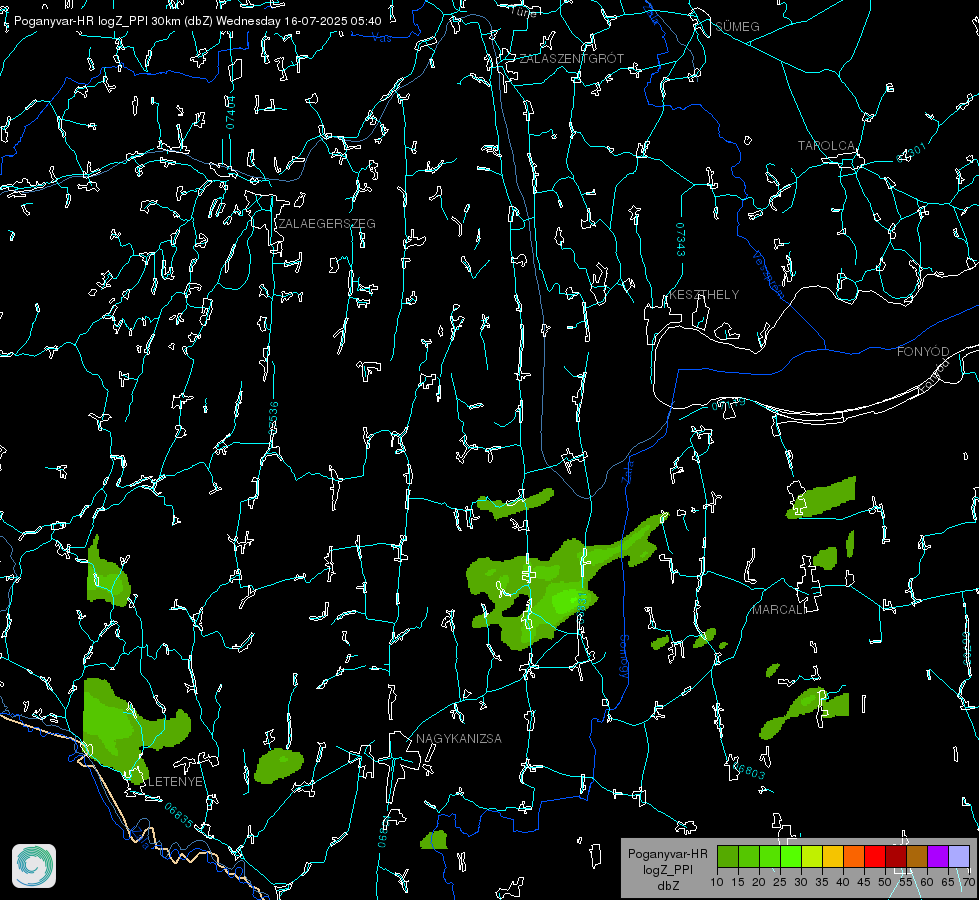Click the KESZTHELY town label
This screenshot has height=900, width=979.
tap(704, 294)
